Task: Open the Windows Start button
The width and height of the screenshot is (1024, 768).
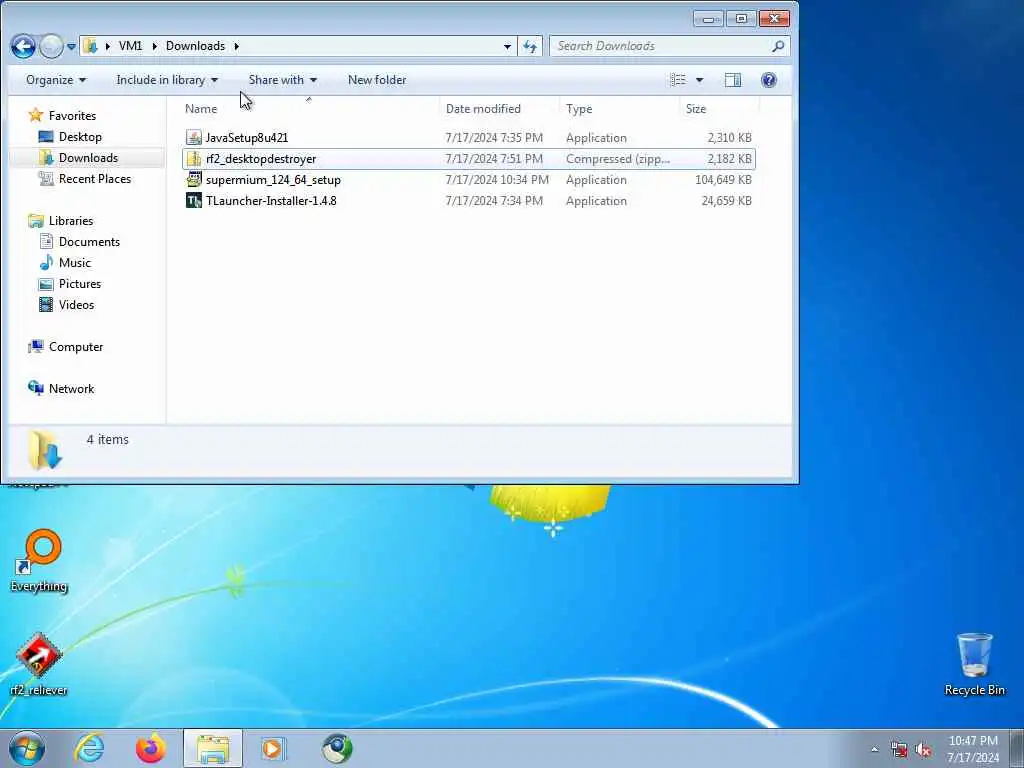Action: pyautogui.click(x=27, y=748)
